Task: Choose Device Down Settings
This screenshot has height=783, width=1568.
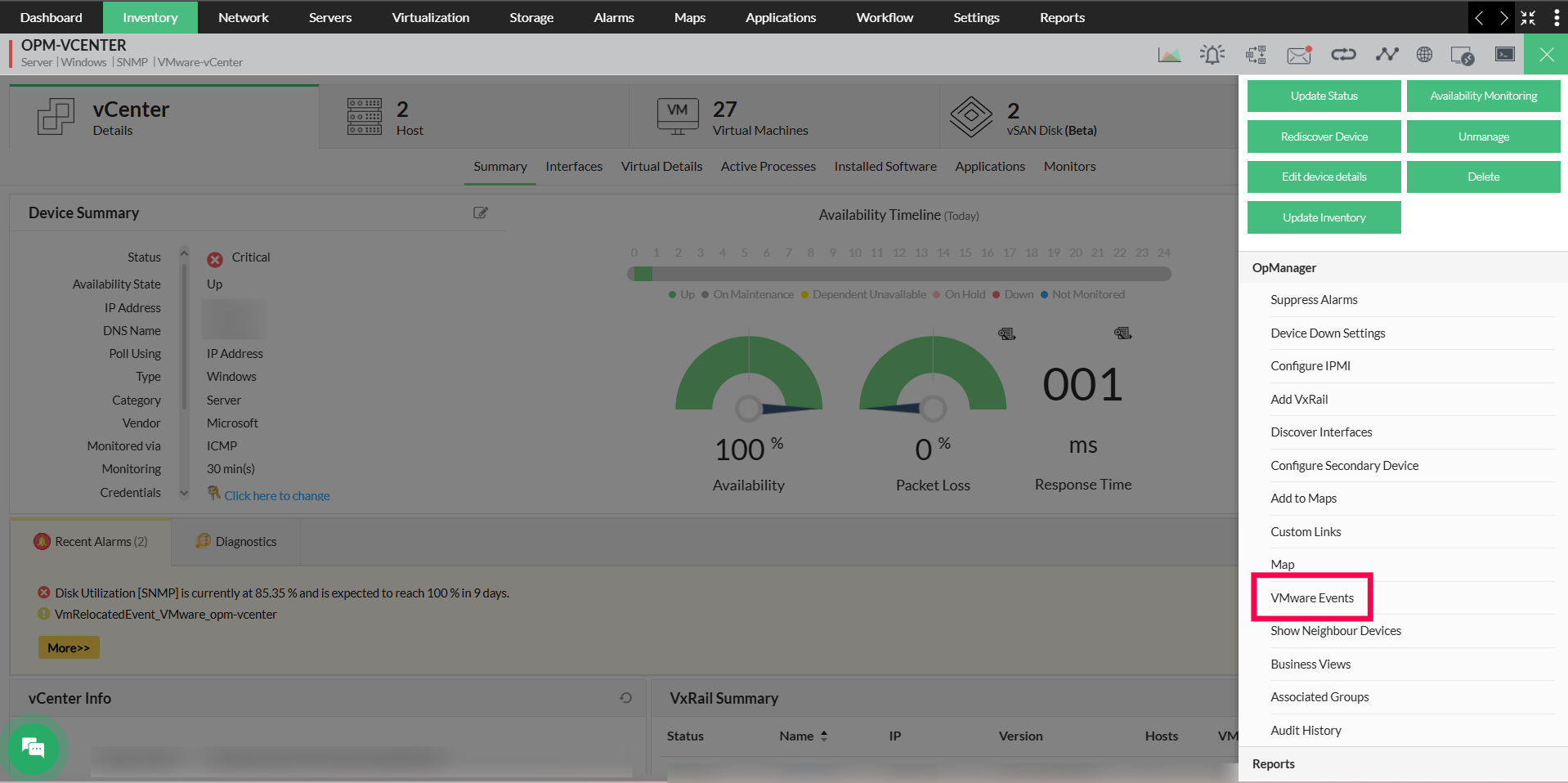Action: point(1328,333)
